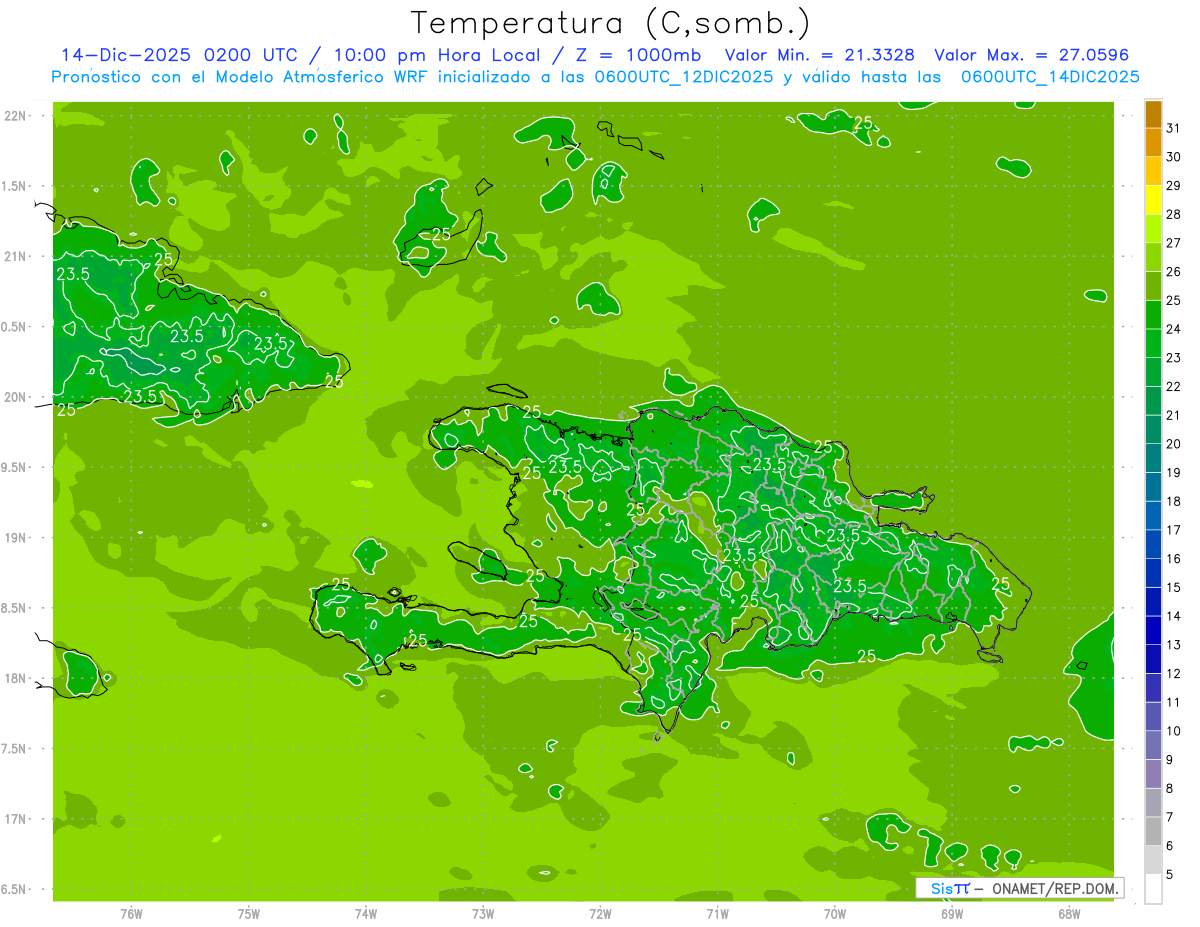Click the "15" label on the color scale

click(x=1174, y=587)
